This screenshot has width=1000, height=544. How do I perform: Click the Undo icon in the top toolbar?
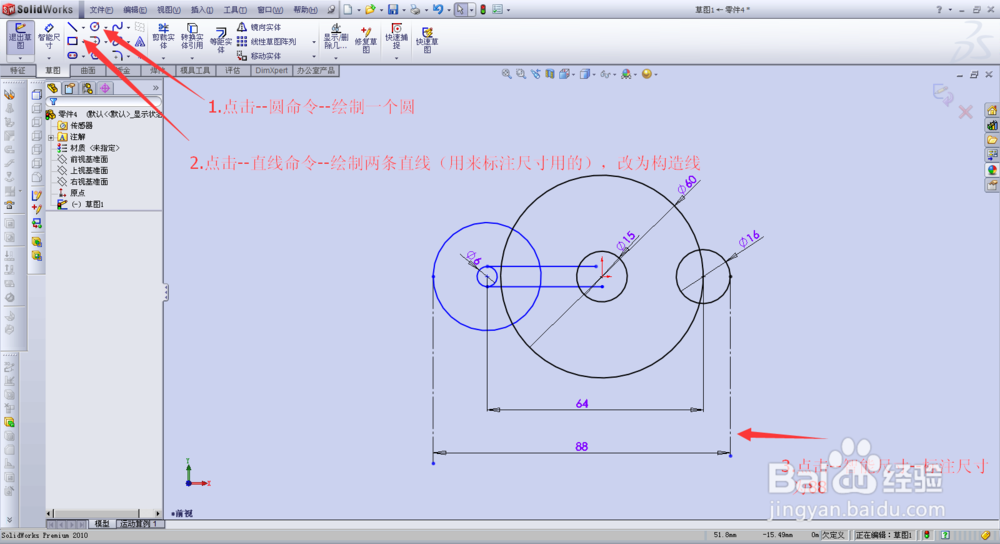point(438,10)
